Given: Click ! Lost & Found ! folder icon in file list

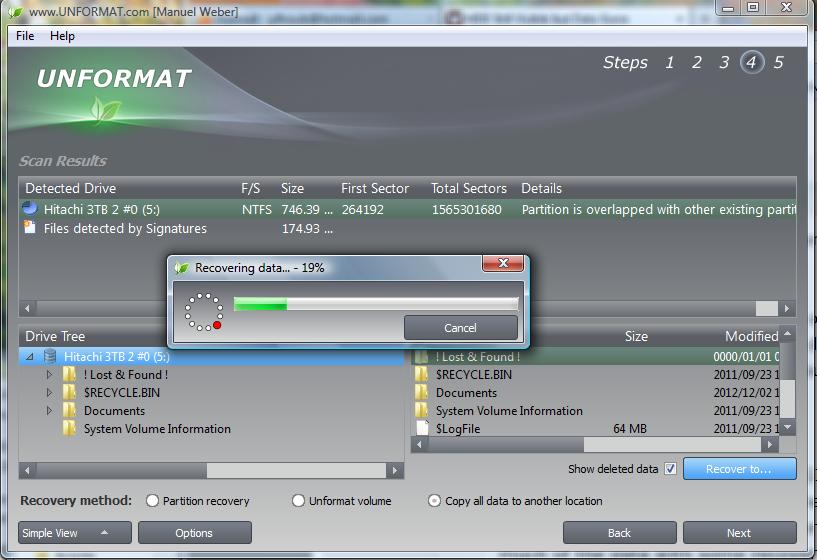Looking at the screenshot, I should [x=422, y=356].
